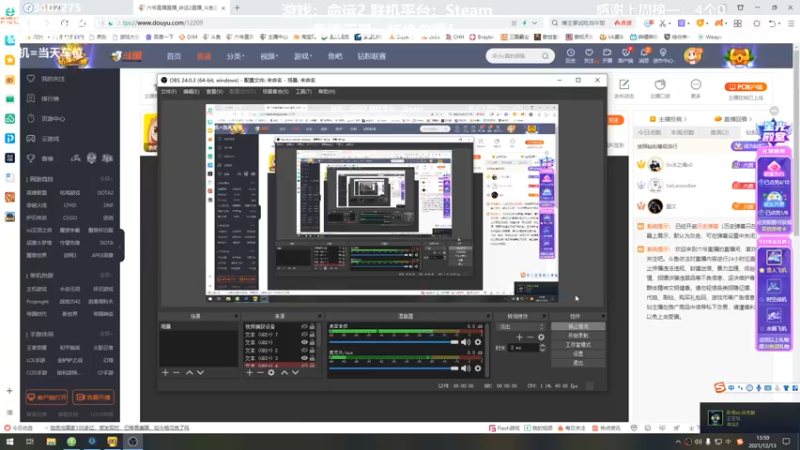Move scene up in Scenes panel
The image size is (800, 450).
click(x=189, y=373)
